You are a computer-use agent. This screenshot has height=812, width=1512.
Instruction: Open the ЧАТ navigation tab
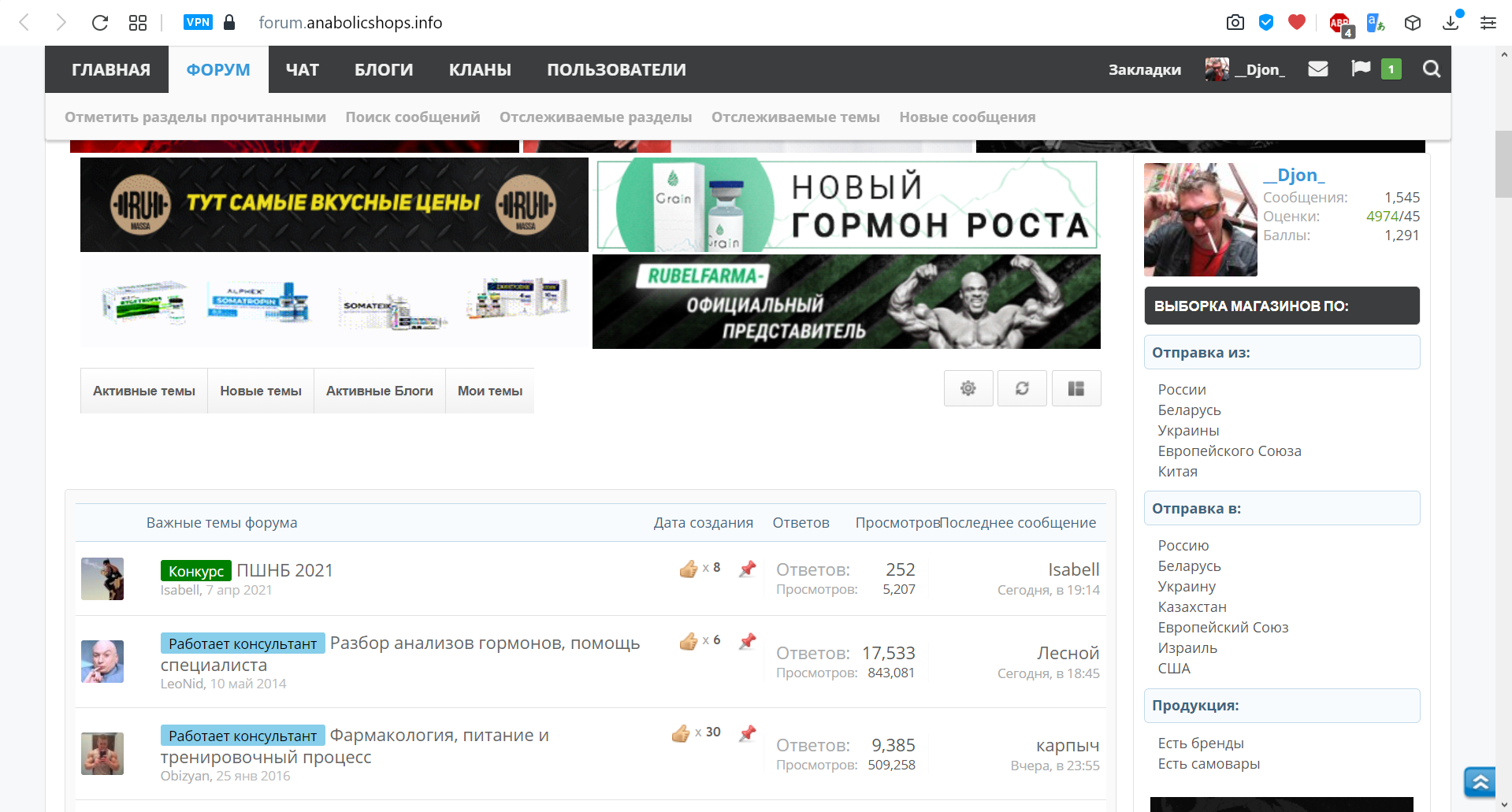coord(303,69)
